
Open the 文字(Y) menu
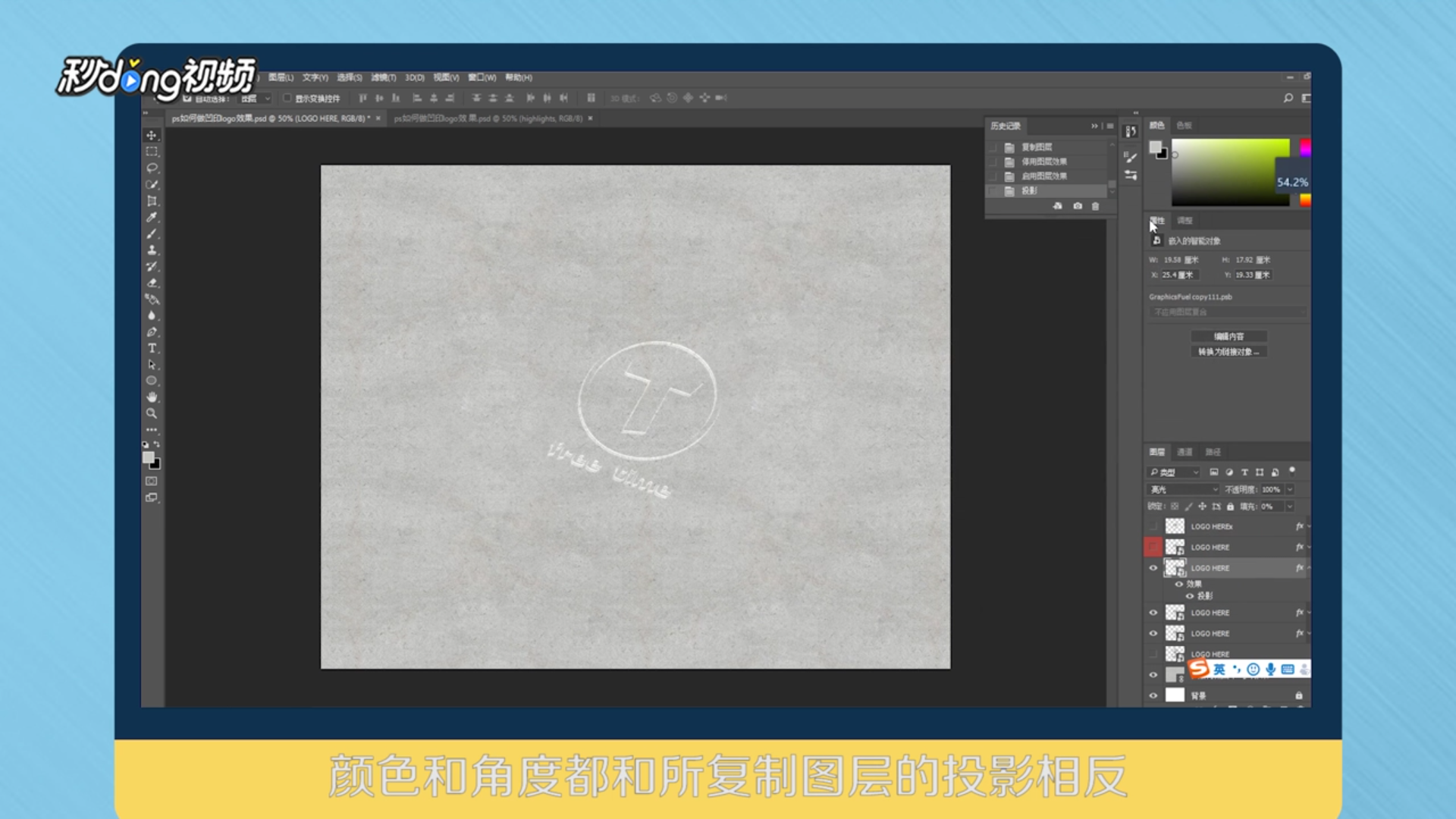[315, 77]
